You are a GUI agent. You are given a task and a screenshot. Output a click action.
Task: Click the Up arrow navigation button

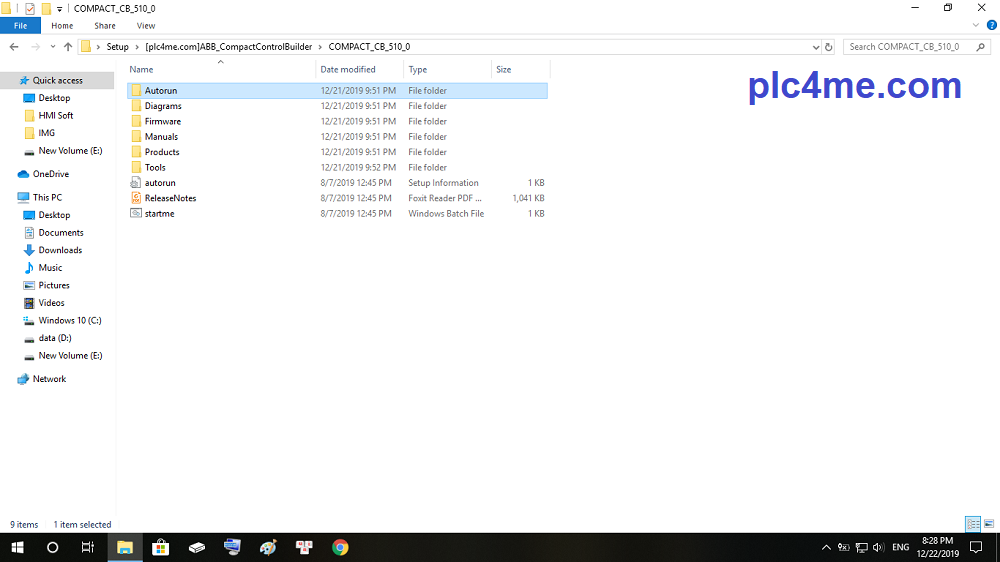pyautogui.click(x=68, y=47)
